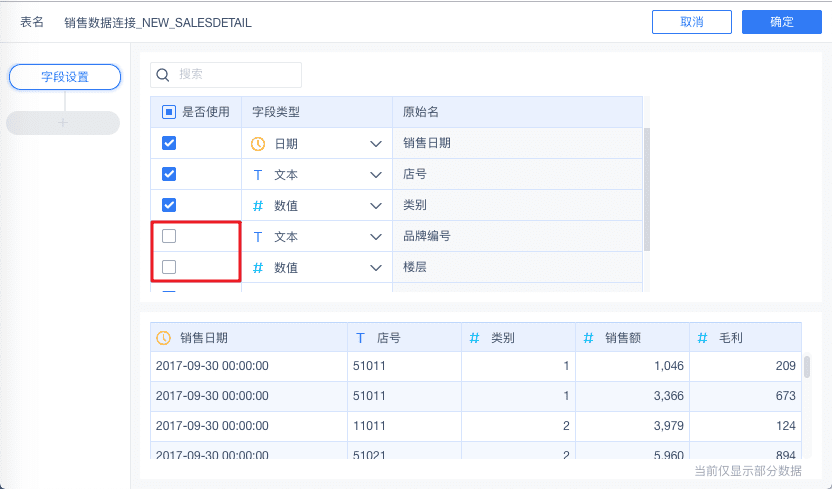
Task: Expand the type dropdown for 店号
Action: [x=376, y=175]
